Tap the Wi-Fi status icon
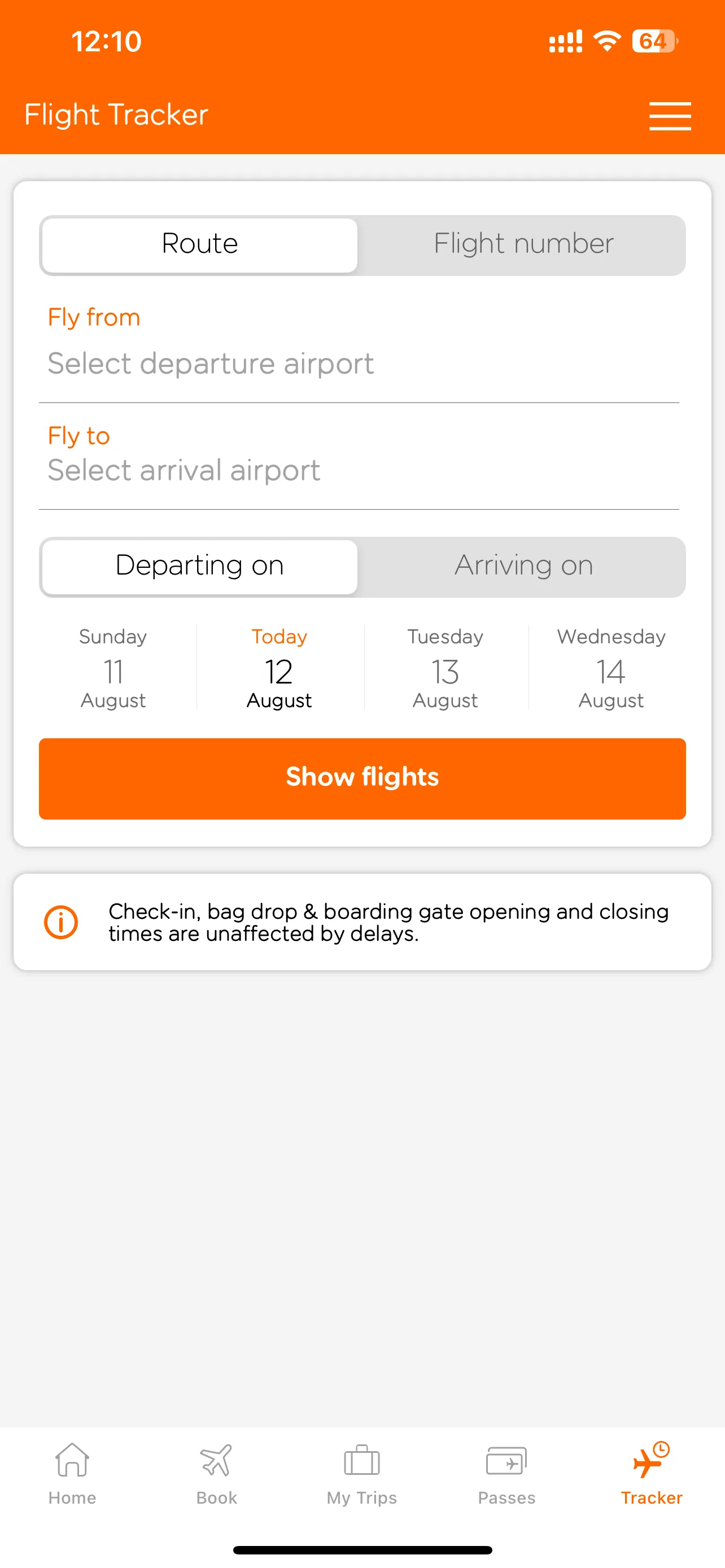The image size is (725, 1568). tap(607, 41)
